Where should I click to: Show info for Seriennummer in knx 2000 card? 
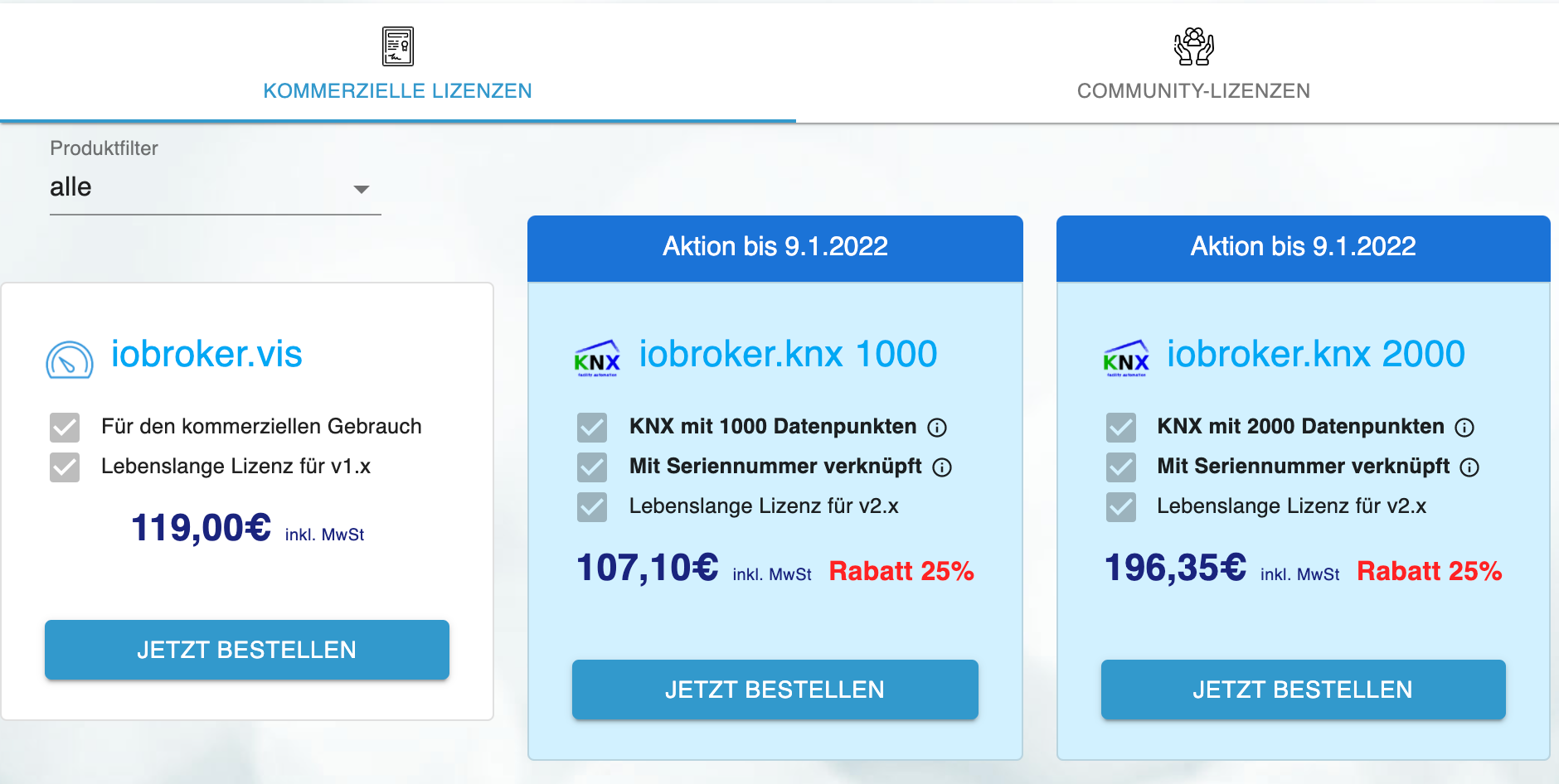[x=1469, y=467]
